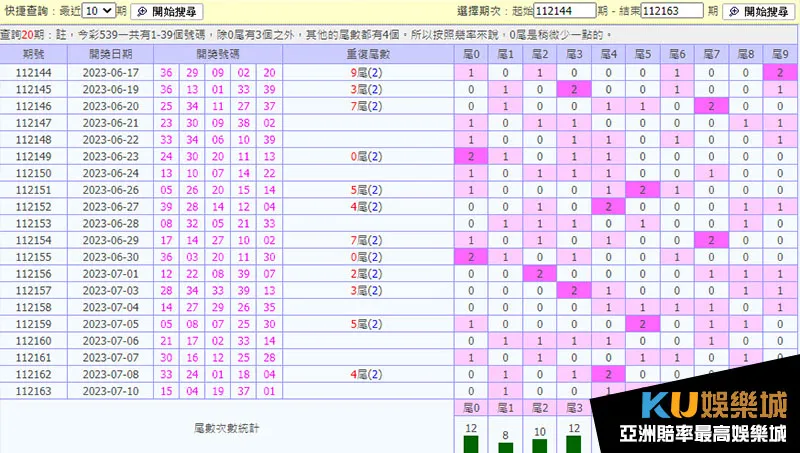Click the 開獎日期 column header
Viewport: 800px width, 453px height.
110,54
